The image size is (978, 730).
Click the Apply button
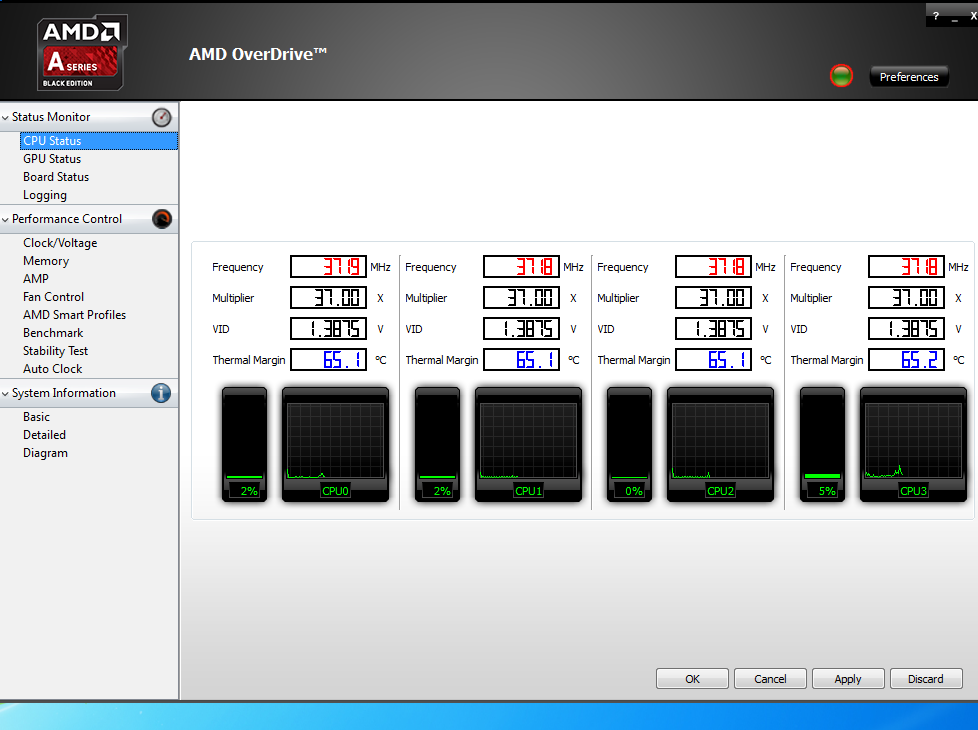848,679
